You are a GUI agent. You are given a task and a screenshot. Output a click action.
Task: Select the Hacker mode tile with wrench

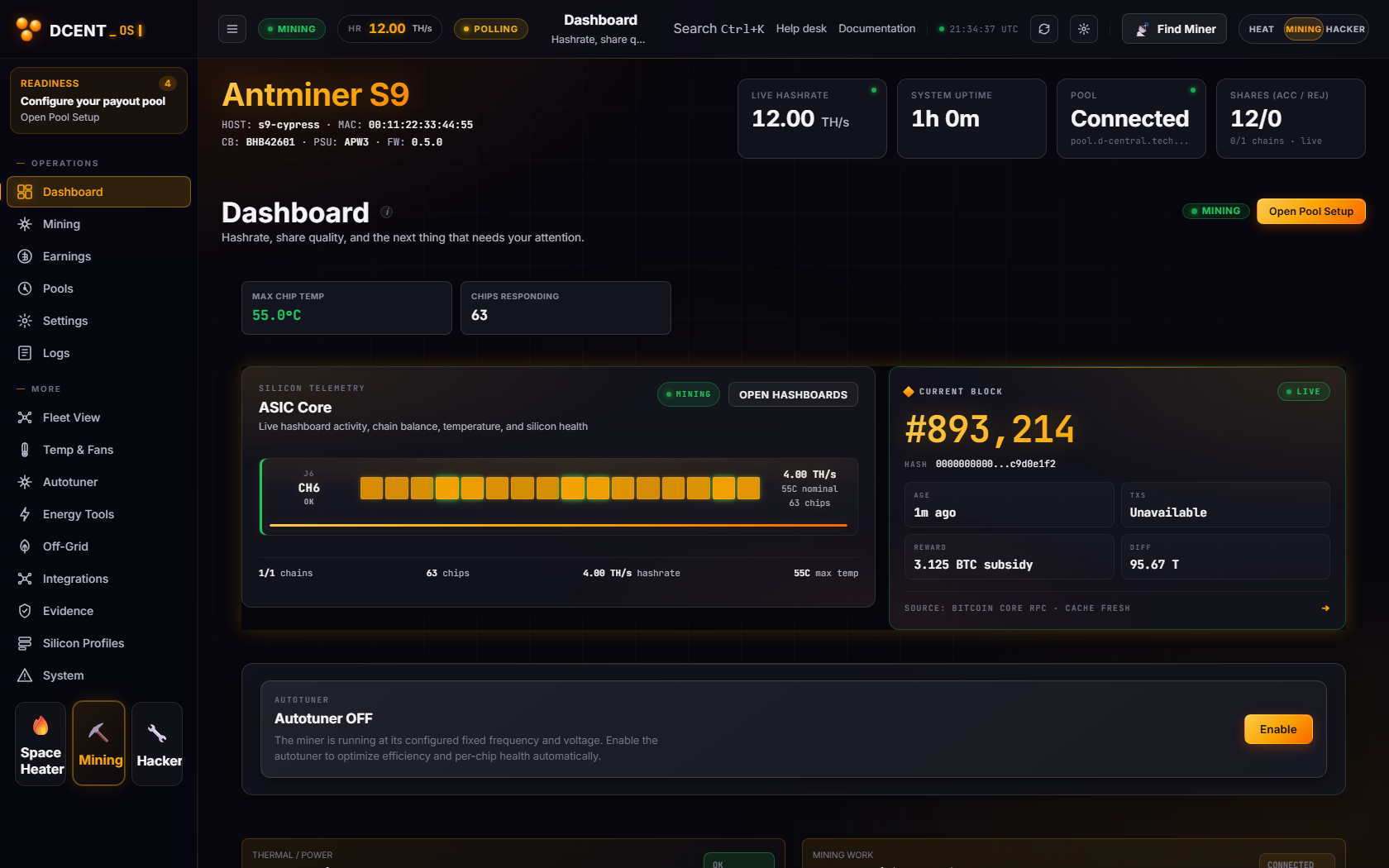point(157,743)
